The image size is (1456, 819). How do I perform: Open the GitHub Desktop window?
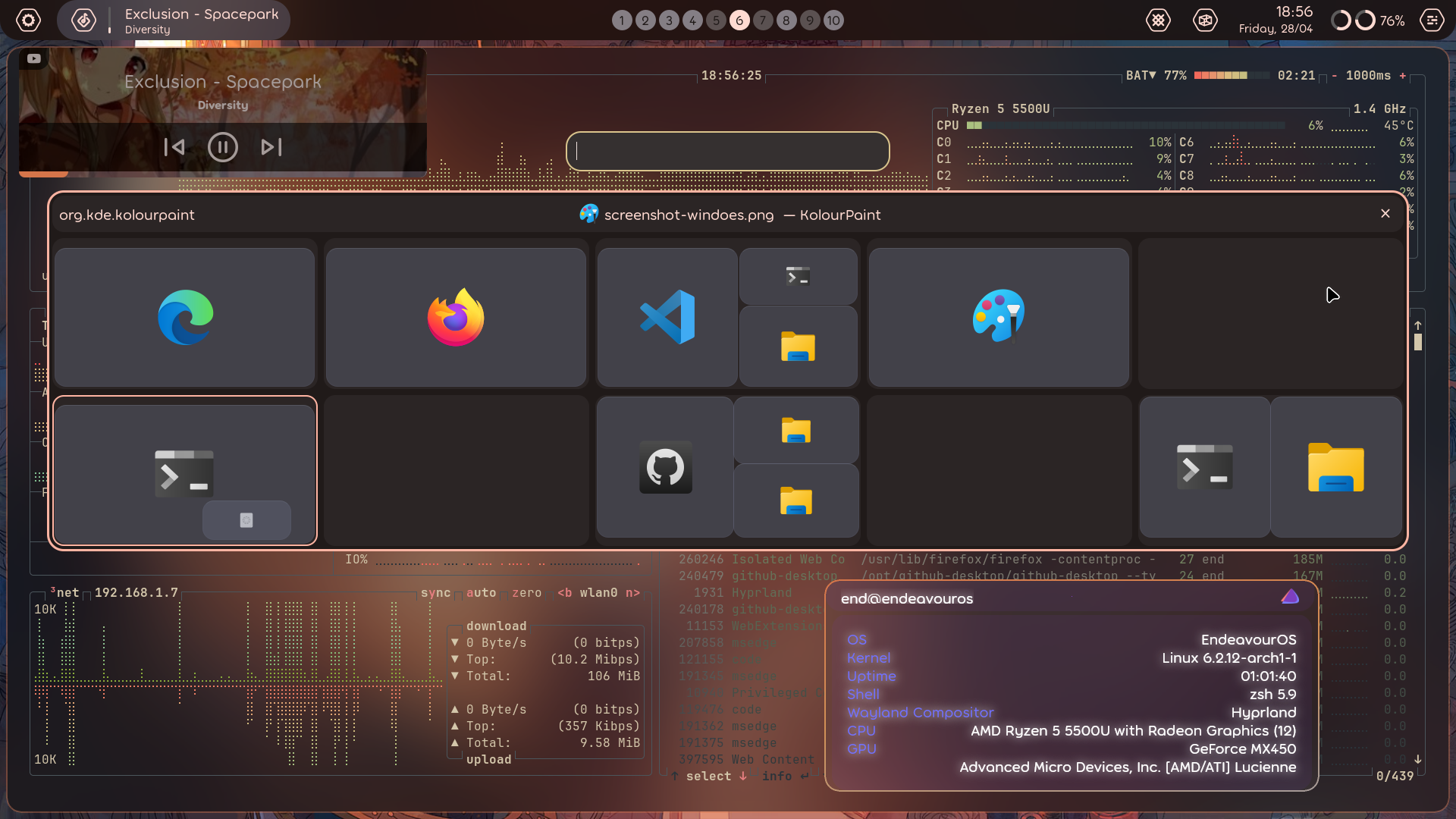tap(665, 467)
